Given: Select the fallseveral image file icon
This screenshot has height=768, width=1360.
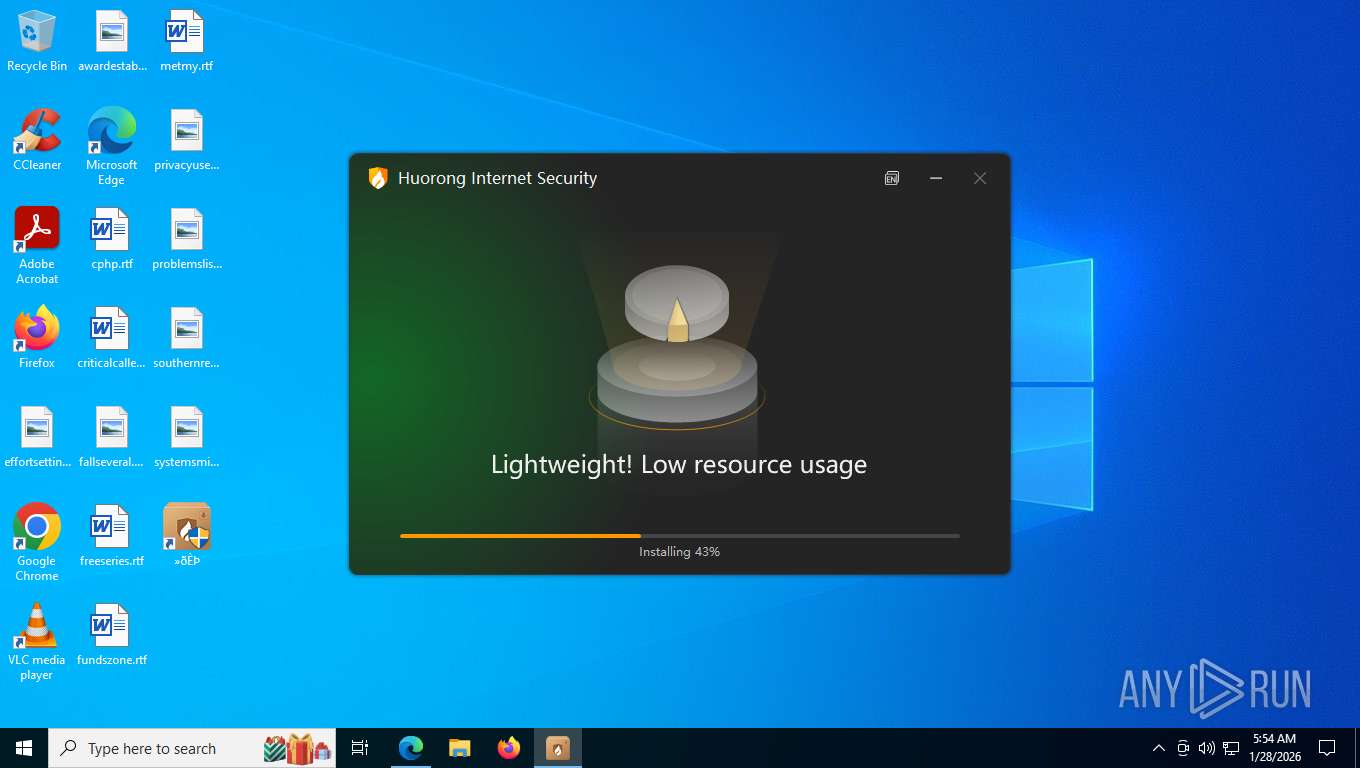Looking at the screenshot, I should click(112, 437).
